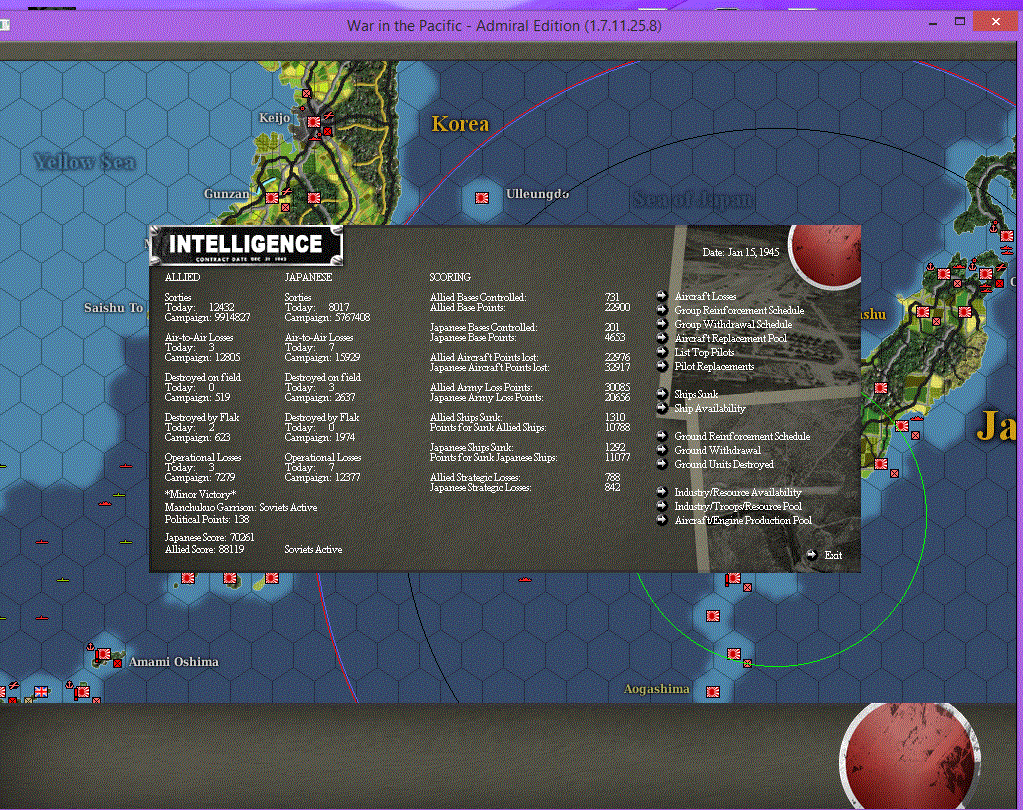Click the arrow icon beside Ship Availability
The width and height of the screenshot is (1023, 810).
click(662, 408)
